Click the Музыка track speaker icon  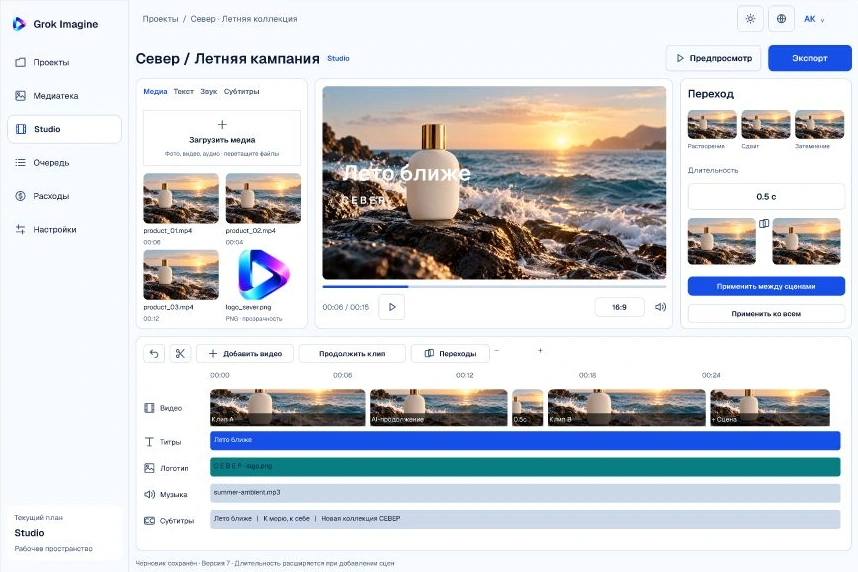[149, 494]
